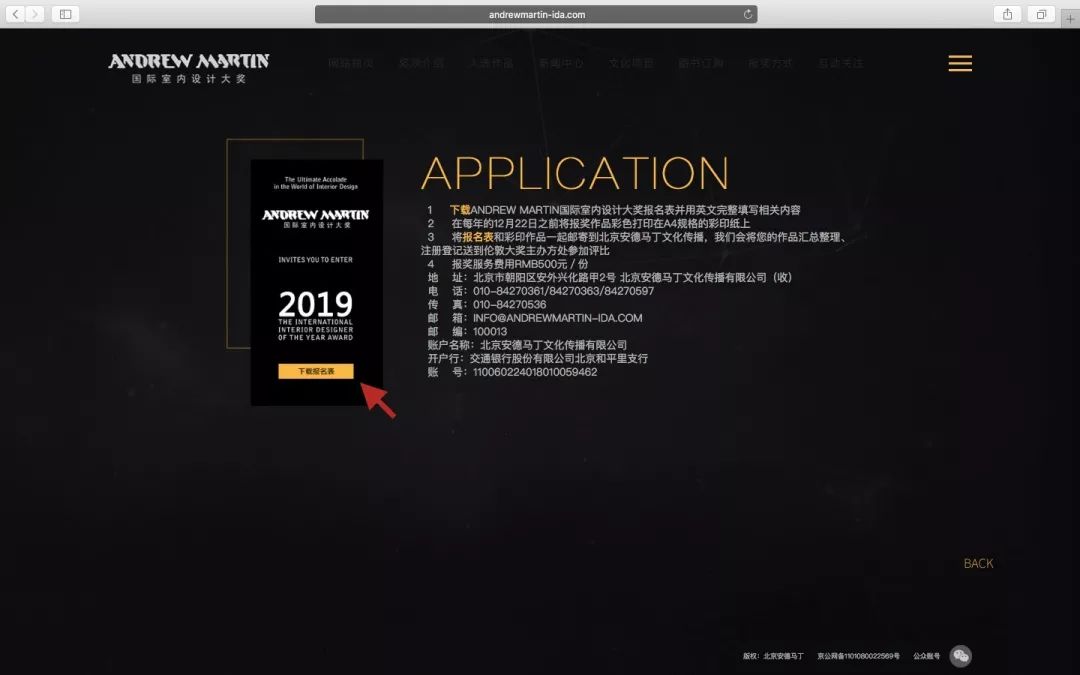Show all tabs overview icon

[1041, 14]
